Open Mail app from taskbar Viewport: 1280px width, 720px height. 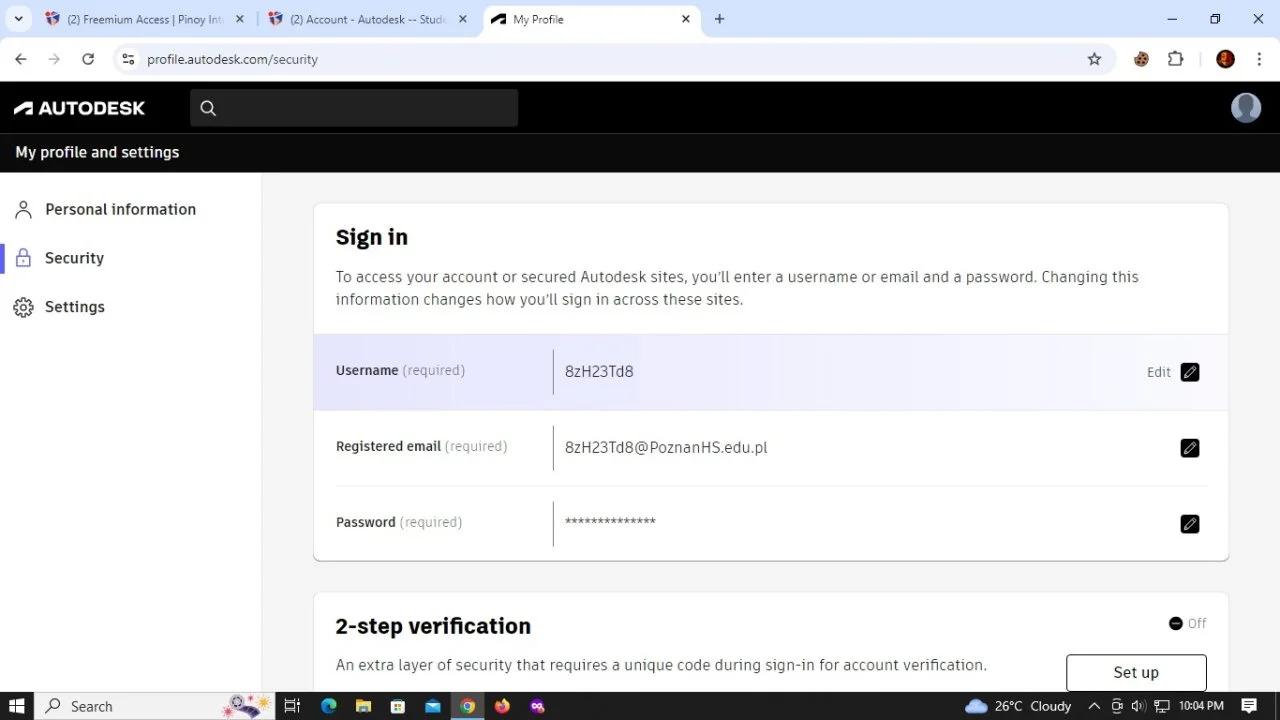point(433,706)
